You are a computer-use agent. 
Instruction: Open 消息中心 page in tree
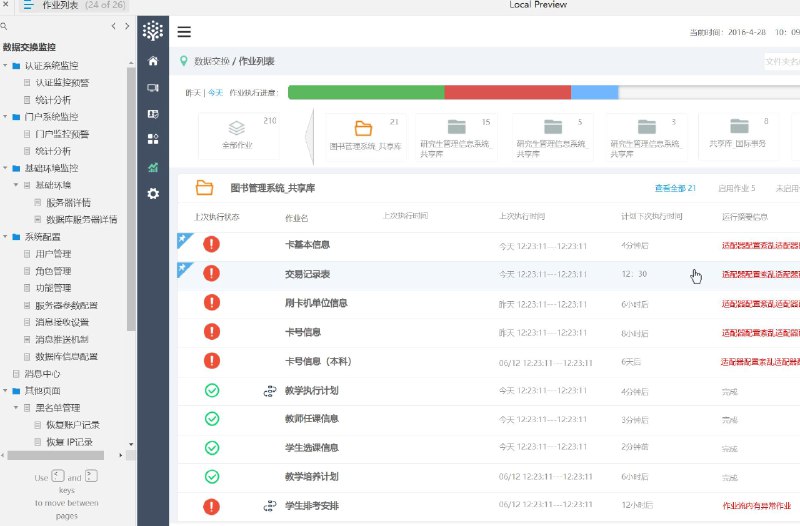click(42, 373)
